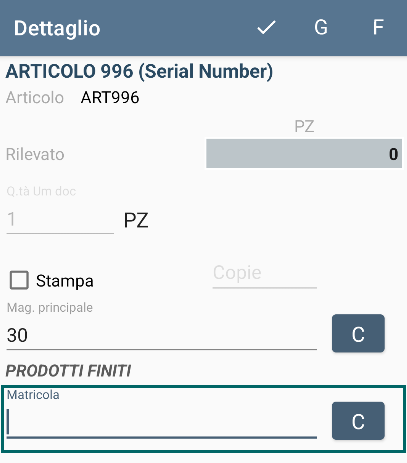Edit the Mag. principale field with 30
The width and height of the screenshot is (407, 463).
point(162,335)
